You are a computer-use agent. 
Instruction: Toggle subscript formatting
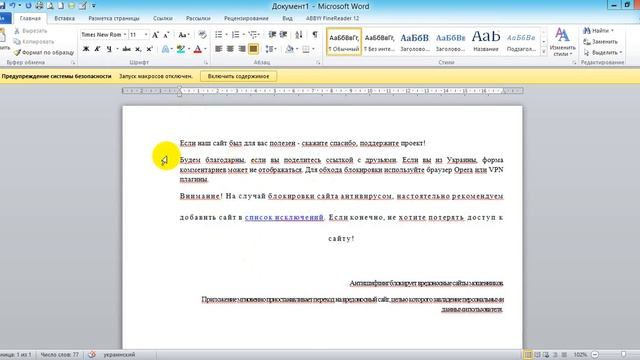coord(138,49)
